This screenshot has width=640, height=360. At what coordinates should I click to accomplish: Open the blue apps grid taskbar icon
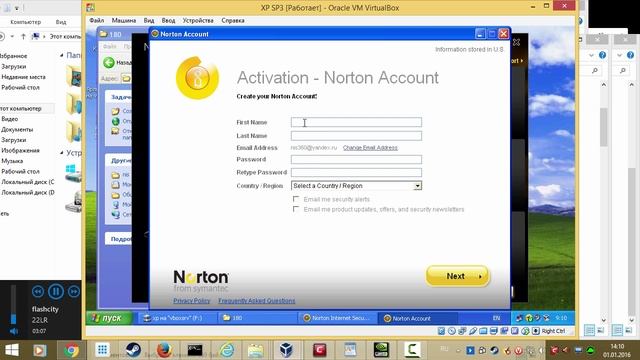click(x=102, y=350)
